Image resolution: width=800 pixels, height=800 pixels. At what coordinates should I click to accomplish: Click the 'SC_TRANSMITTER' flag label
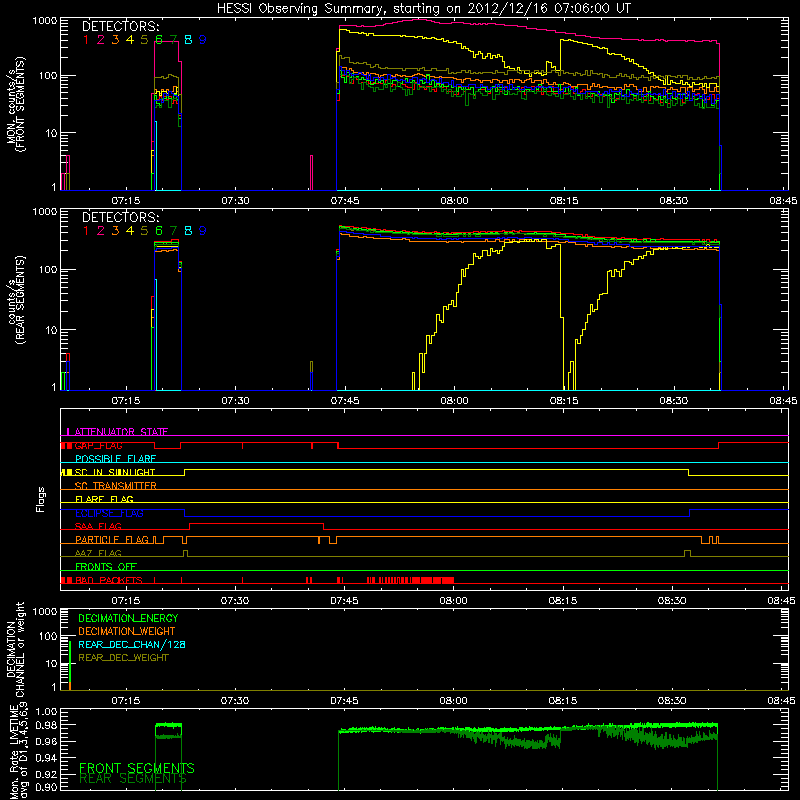116,486
